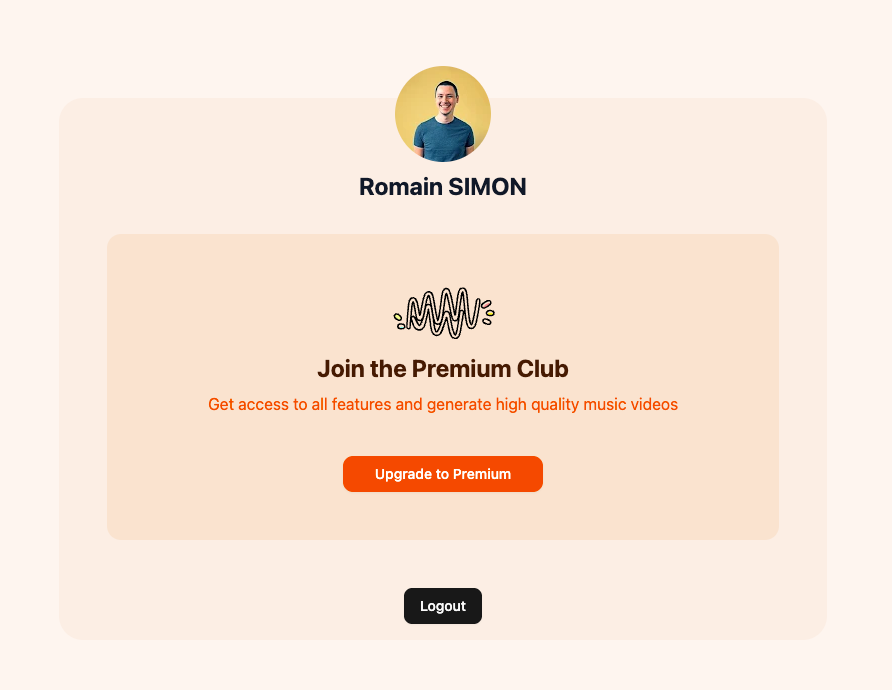Click the word Club in heading
892x690 pixels.
[542, 369]
